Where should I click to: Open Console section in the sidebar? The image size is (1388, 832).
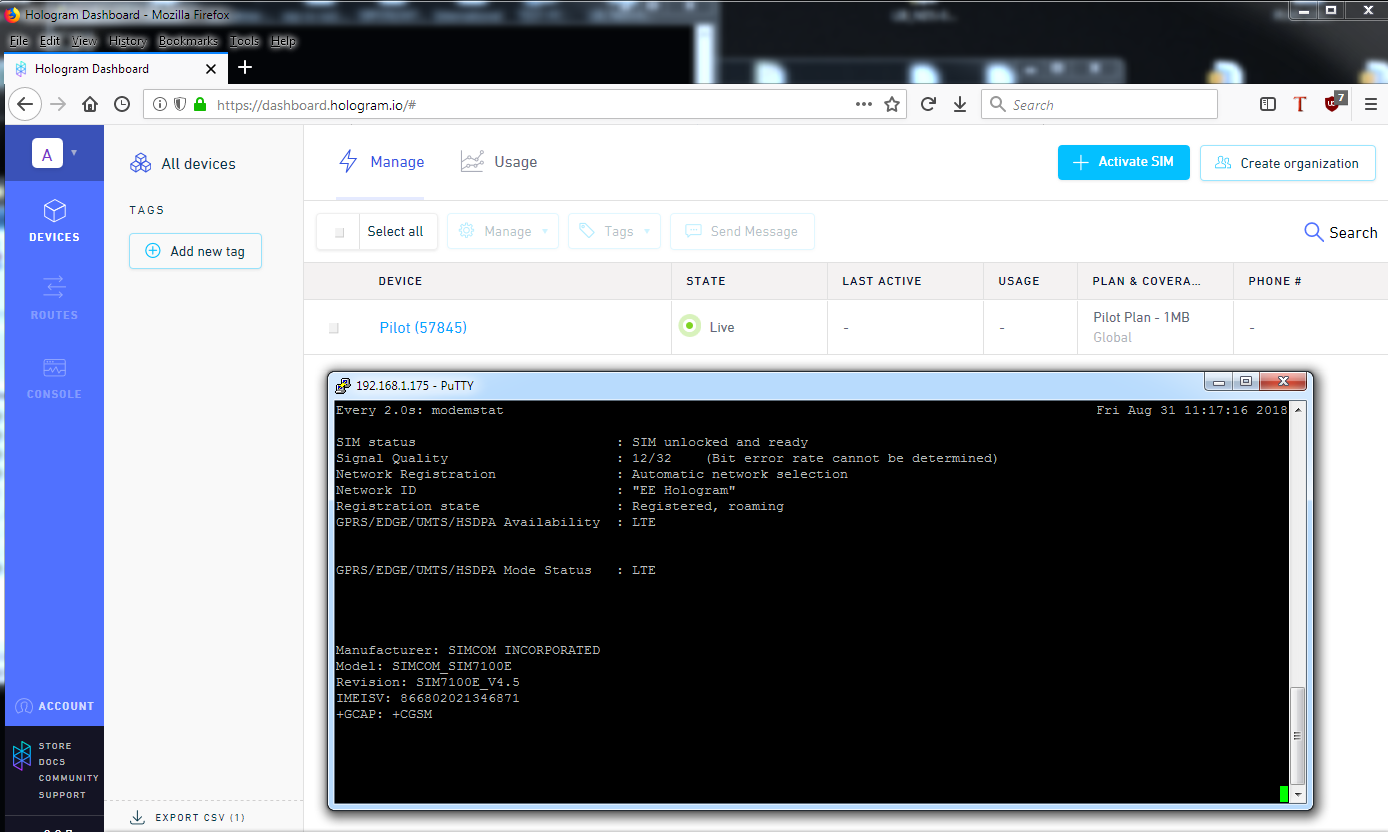pyautogui.click(x=54, y=377)
